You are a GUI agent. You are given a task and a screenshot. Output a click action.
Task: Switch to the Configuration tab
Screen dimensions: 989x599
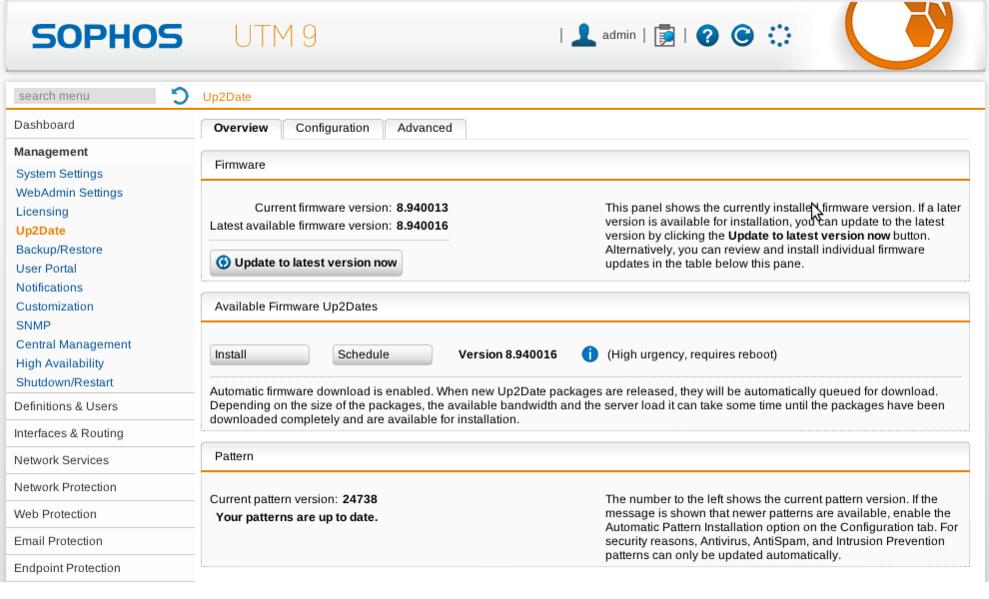[x=332, y=128]
